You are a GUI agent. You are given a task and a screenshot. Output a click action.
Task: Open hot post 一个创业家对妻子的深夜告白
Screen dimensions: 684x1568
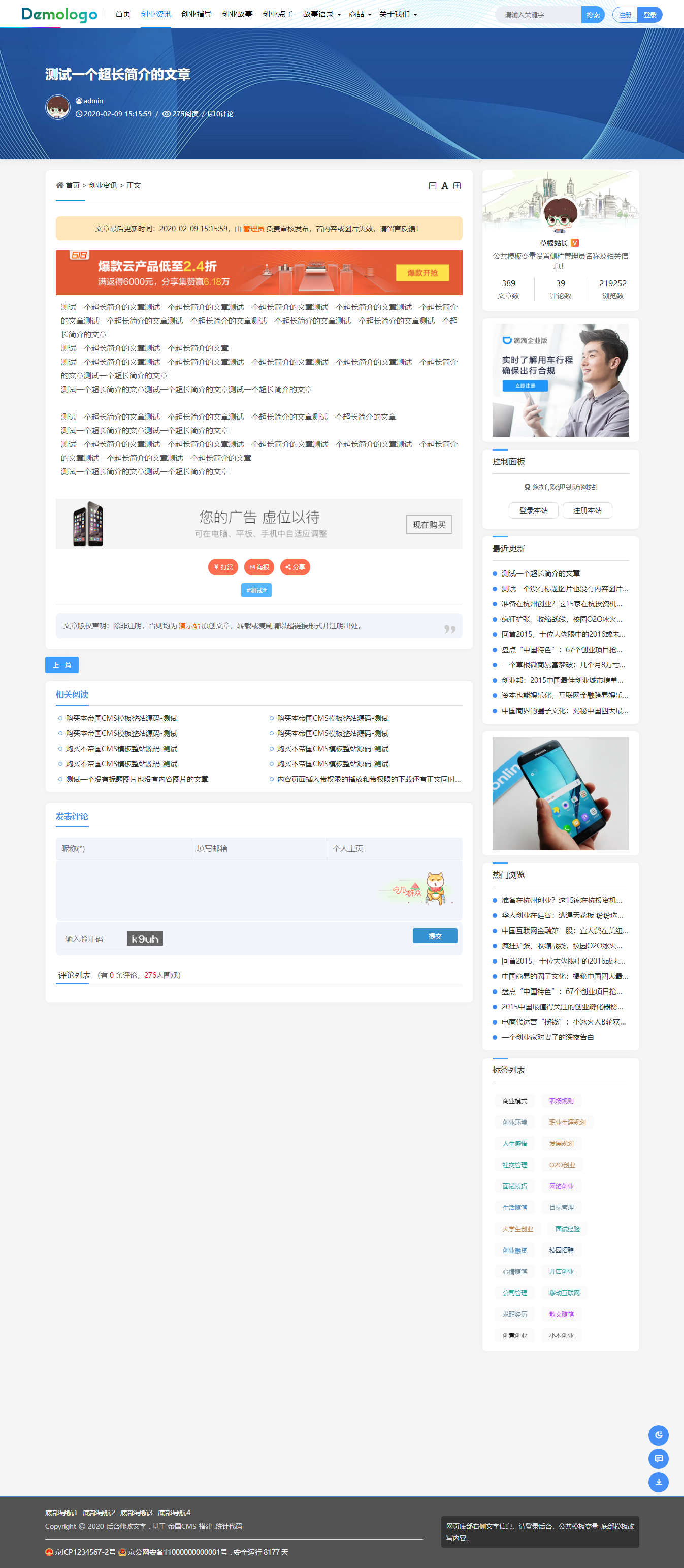coord(547,1037)
